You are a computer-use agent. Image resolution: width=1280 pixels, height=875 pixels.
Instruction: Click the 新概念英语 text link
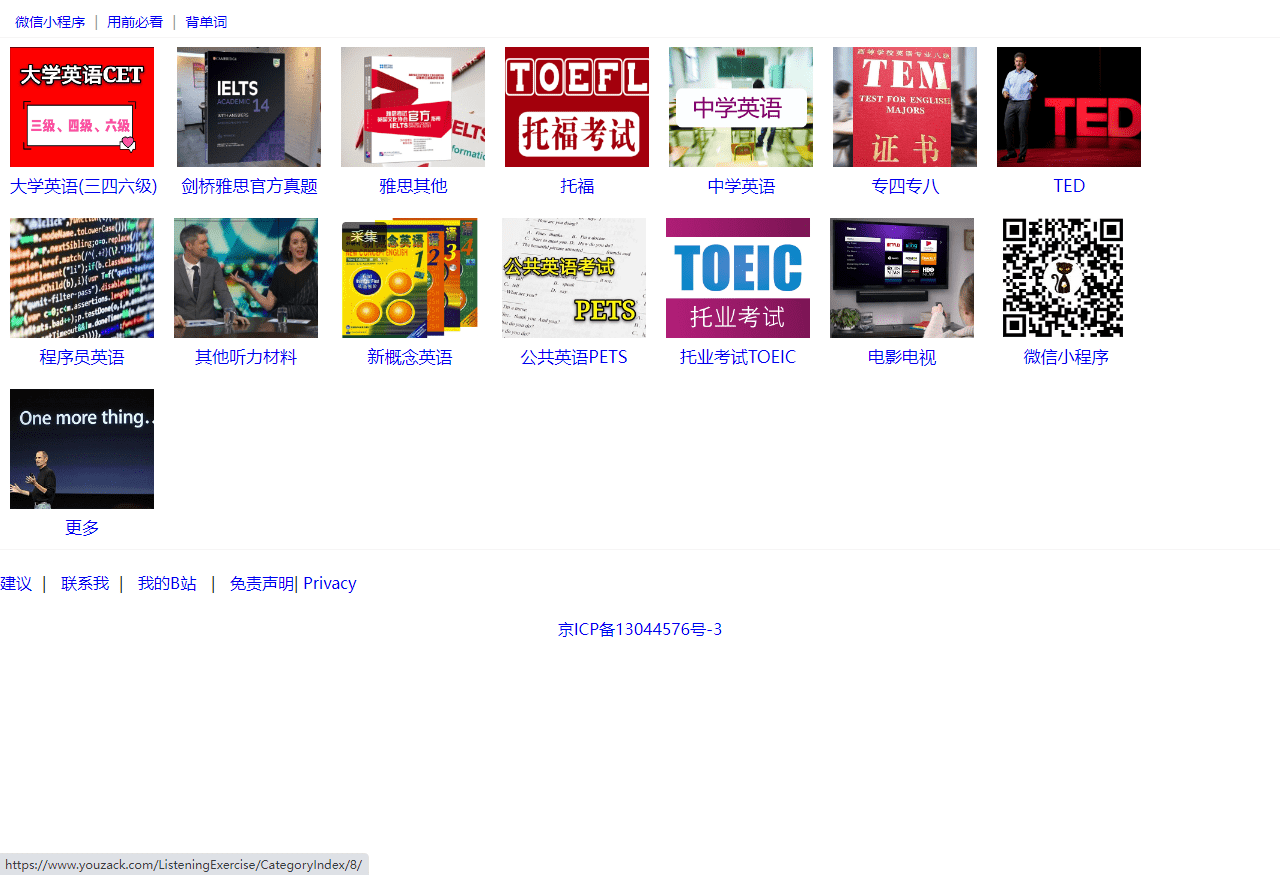tap(410, 357)
